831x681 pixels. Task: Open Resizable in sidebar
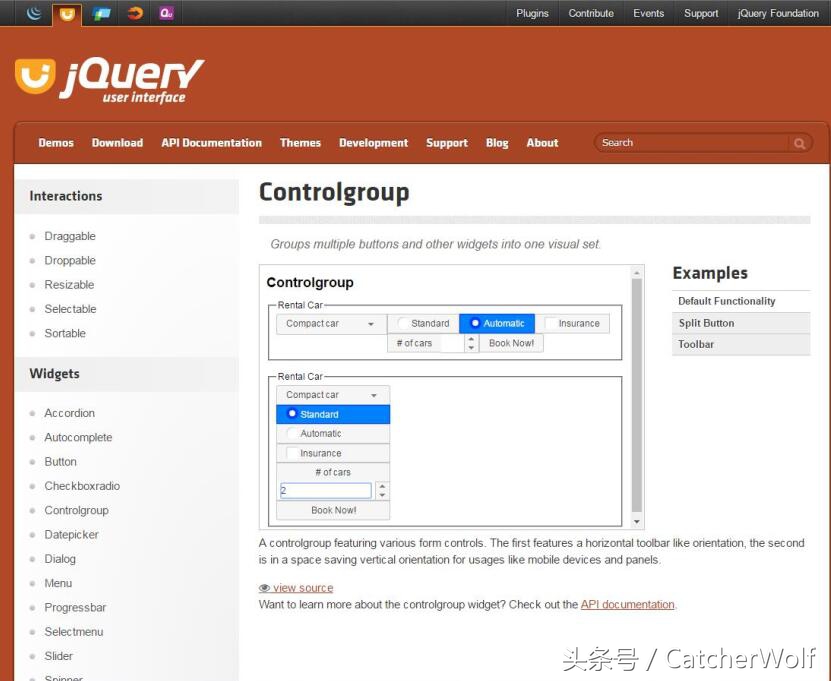click(x=69, y=285)
